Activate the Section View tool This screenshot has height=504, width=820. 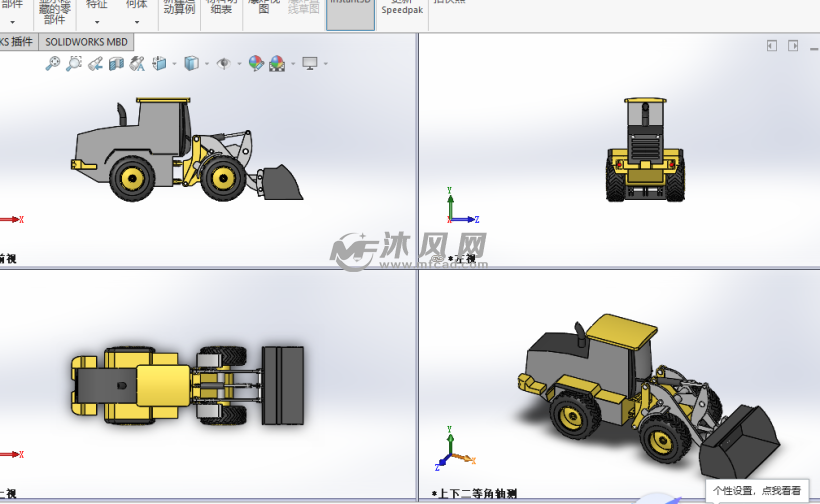click(x=116, y=63)
